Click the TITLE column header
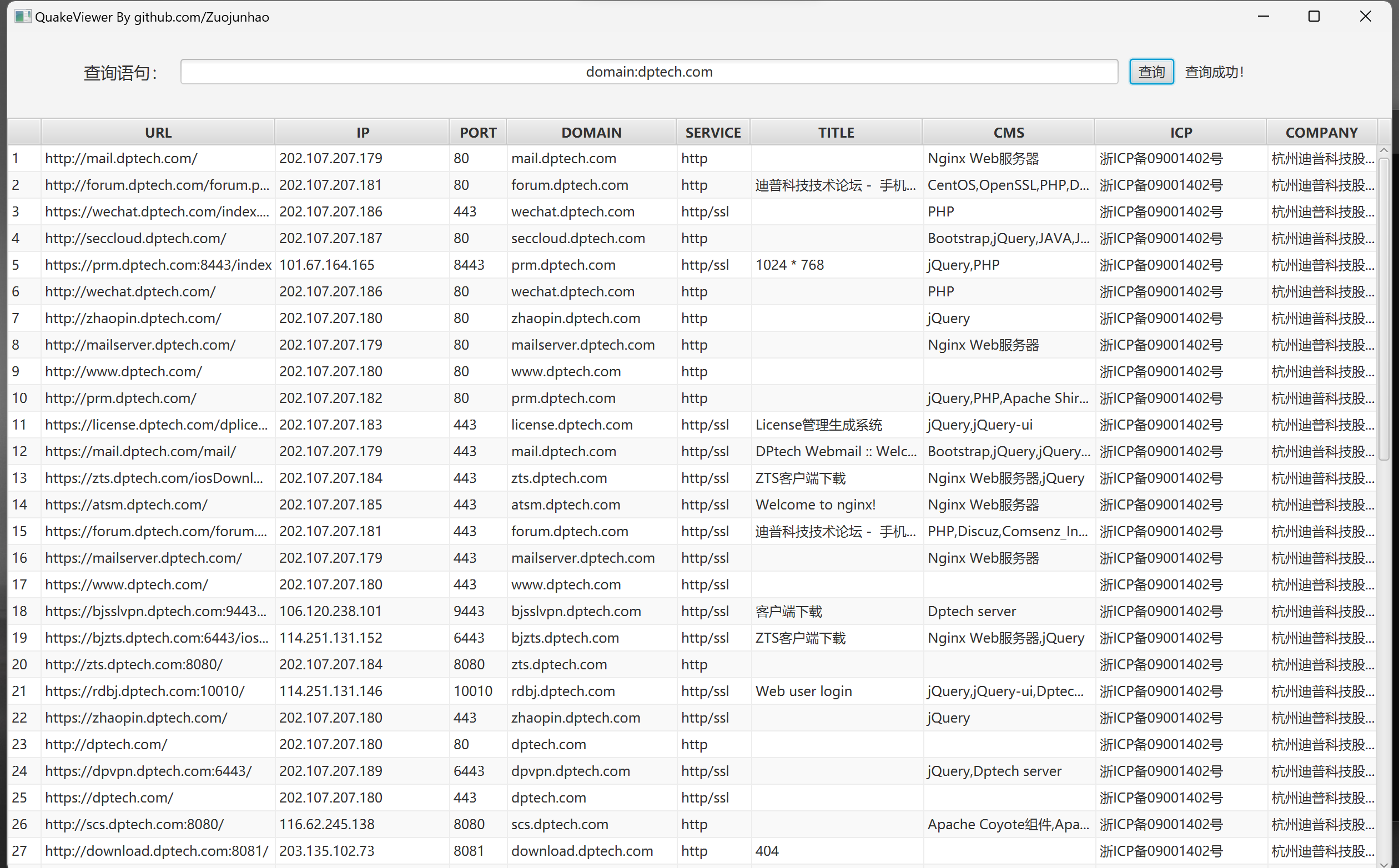Image resolution: width=1399 pixels, height=868 pixels. point(836,133)
